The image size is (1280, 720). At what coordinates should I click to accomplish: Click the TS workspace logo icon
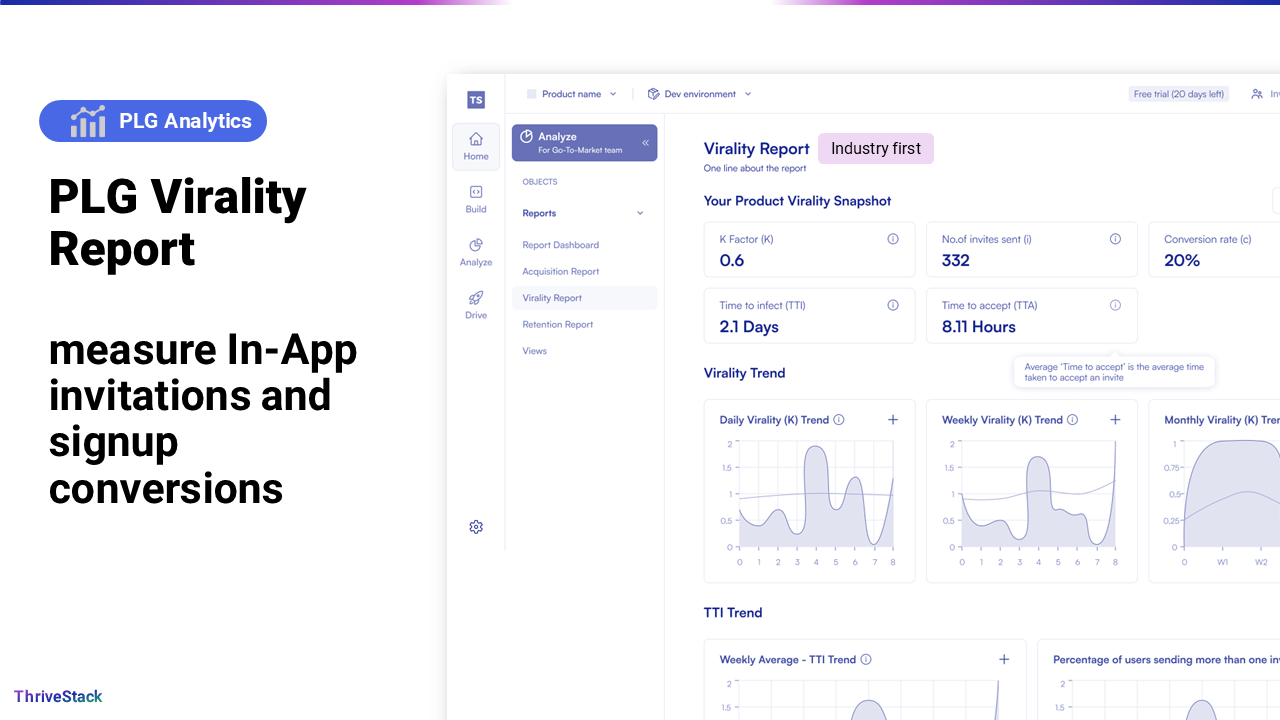coord(476,100)
